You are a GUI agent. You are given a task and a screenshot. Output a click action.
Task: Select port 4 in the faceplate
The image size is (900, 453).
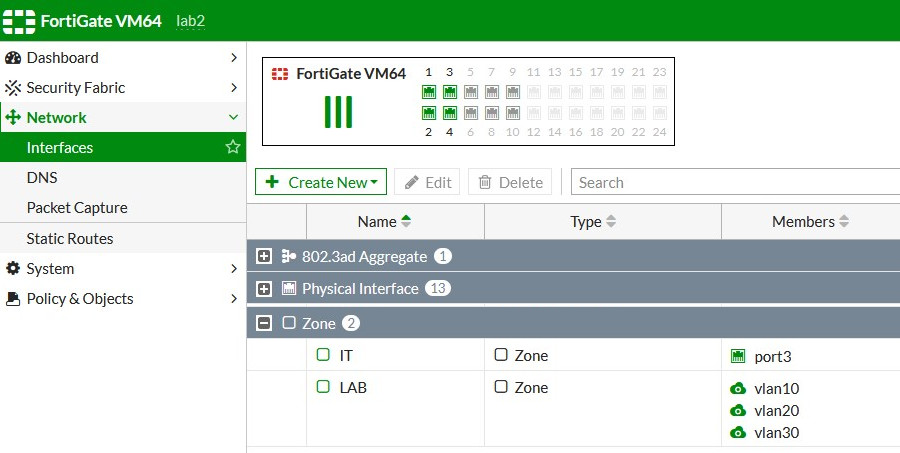pos(450,113)
